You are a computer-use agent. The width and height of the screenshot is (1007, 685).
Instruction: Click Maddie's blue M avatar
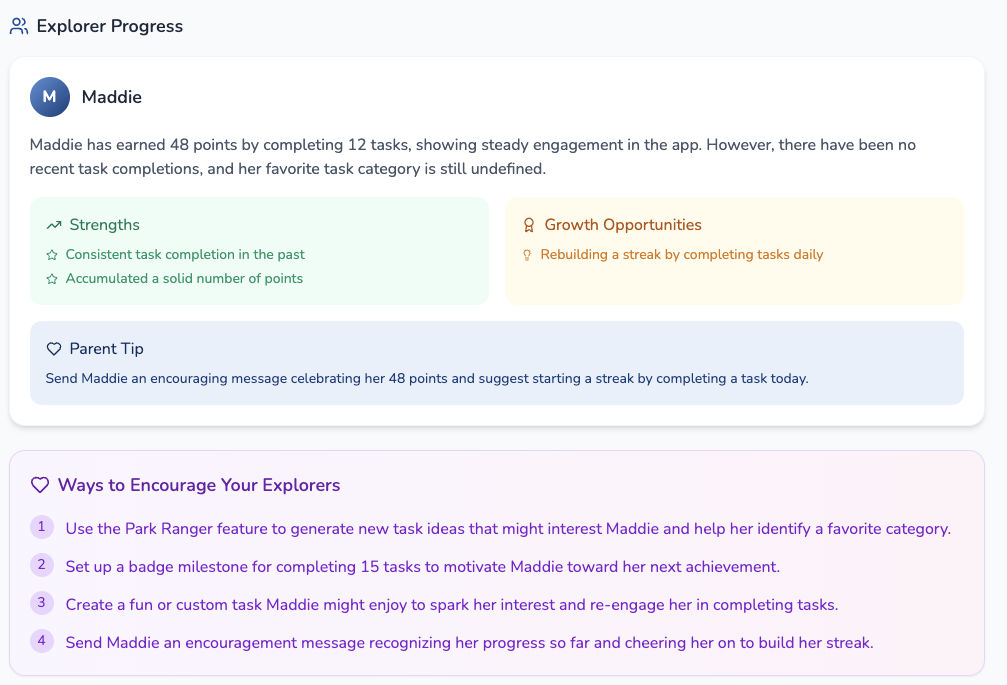click(50, 97)
